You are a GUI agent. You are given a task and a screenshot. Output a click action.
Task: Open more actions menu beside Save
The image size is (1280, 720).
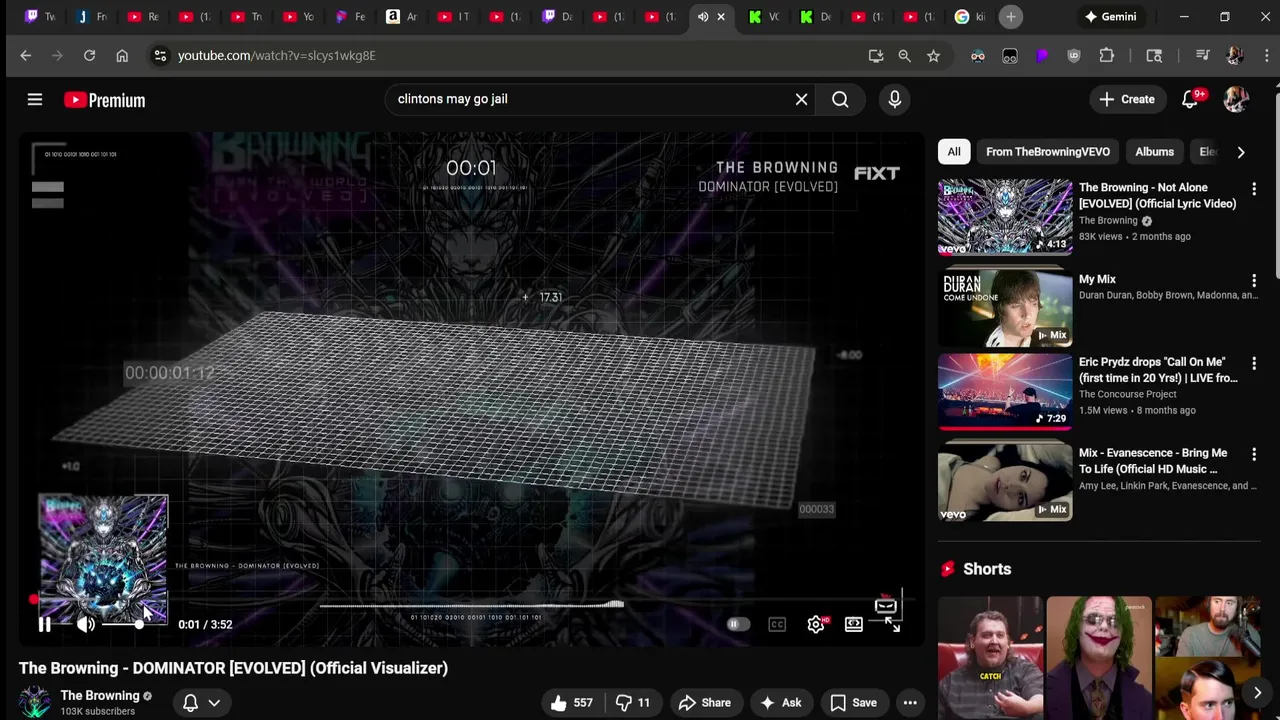[x=910, y=703]
